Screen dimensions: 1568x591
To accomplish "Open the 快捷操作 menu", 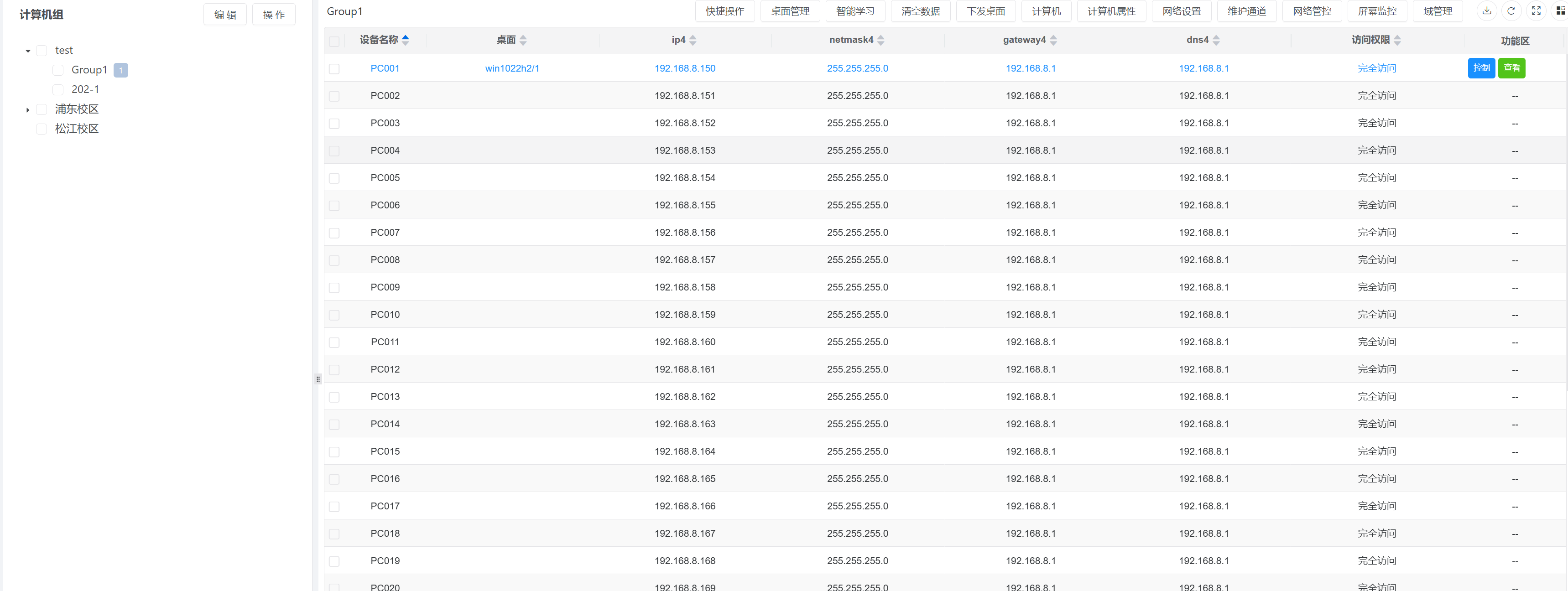I will [724, 11].
